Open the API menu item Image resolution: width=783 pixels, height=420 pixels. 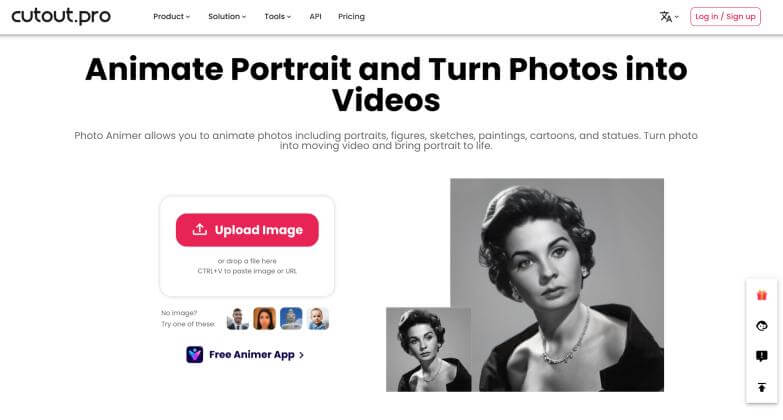[x=315, y=17]
